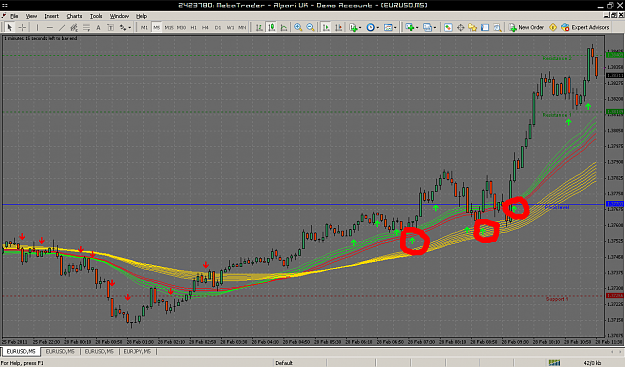Open the Data Window crosshair icon
Screen dimensions: 625x367
click(x=460, y=27)
